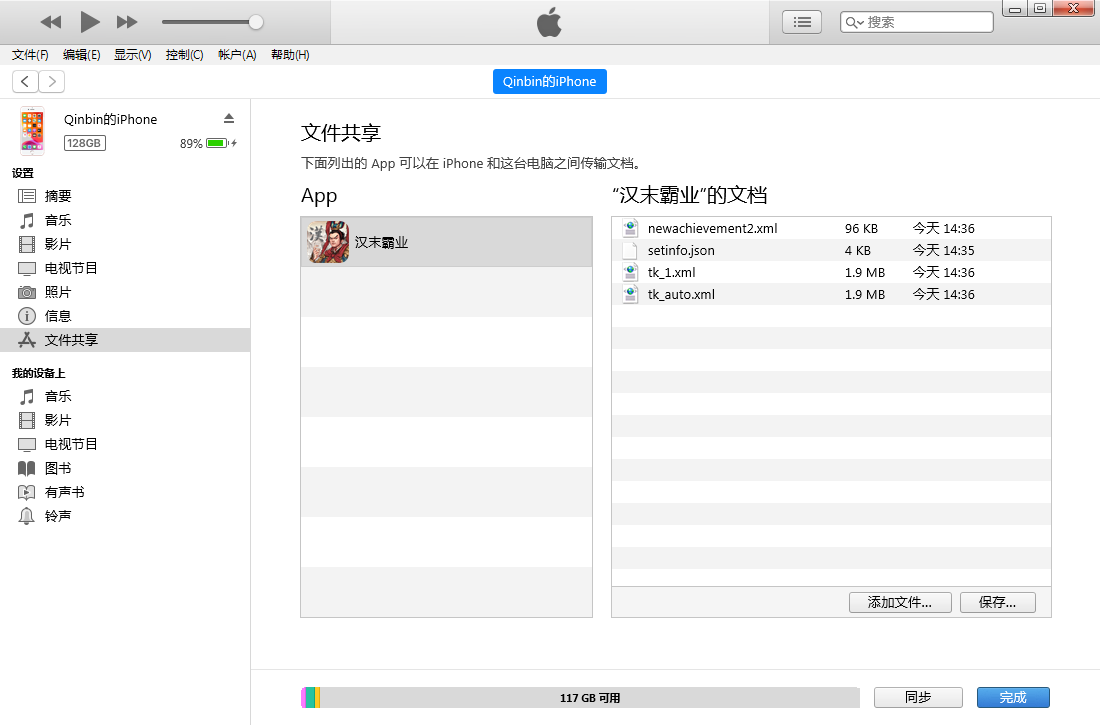Open 信息 info settings
This screenshot has height=725, width=1100.
point(125,316)
